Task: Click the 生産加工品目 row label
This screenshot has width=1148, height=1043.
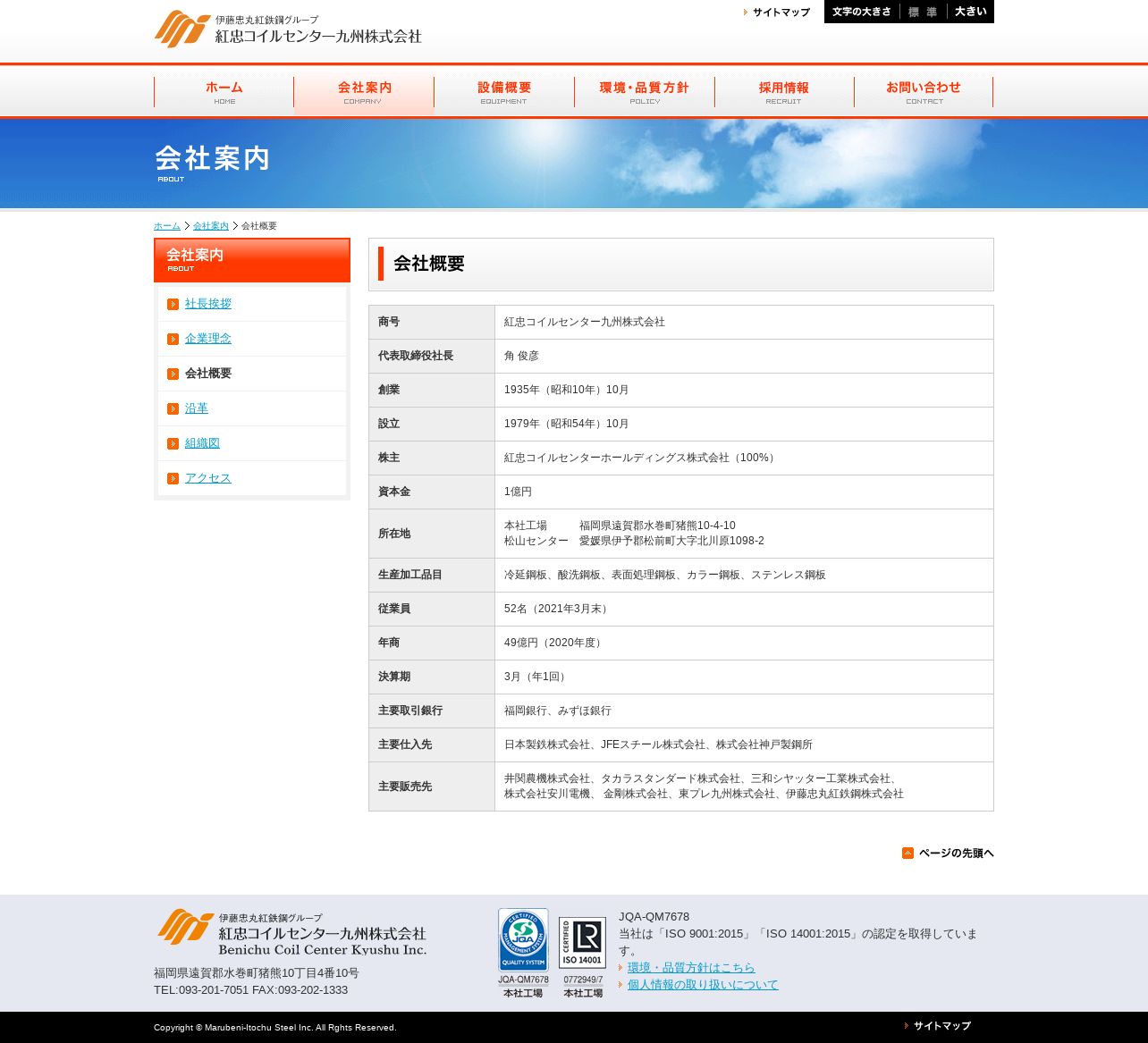Action: coord(410,575)
